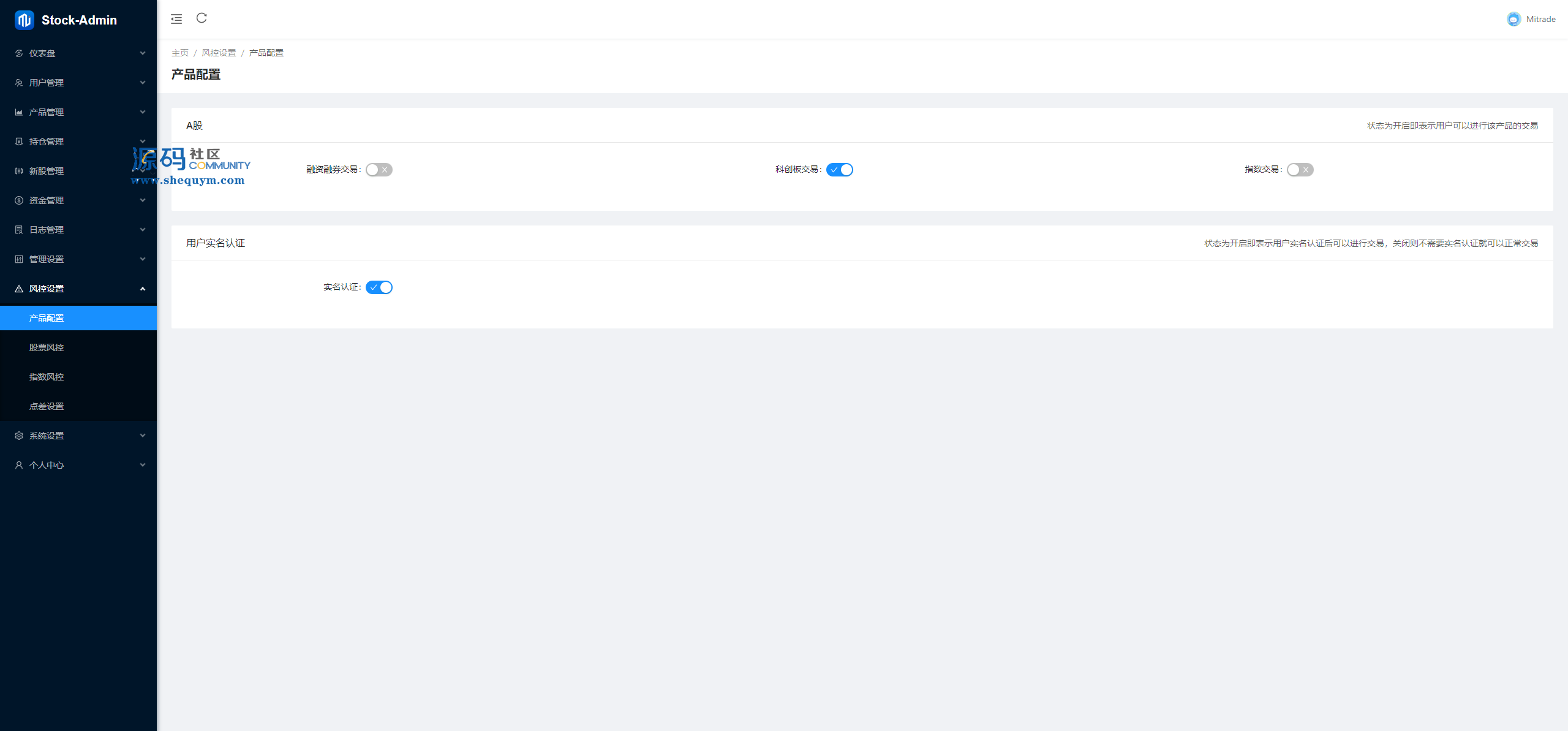Click the Mitrade user avatar
The image size is (1568, 731).
click(x=1513, y=19)
